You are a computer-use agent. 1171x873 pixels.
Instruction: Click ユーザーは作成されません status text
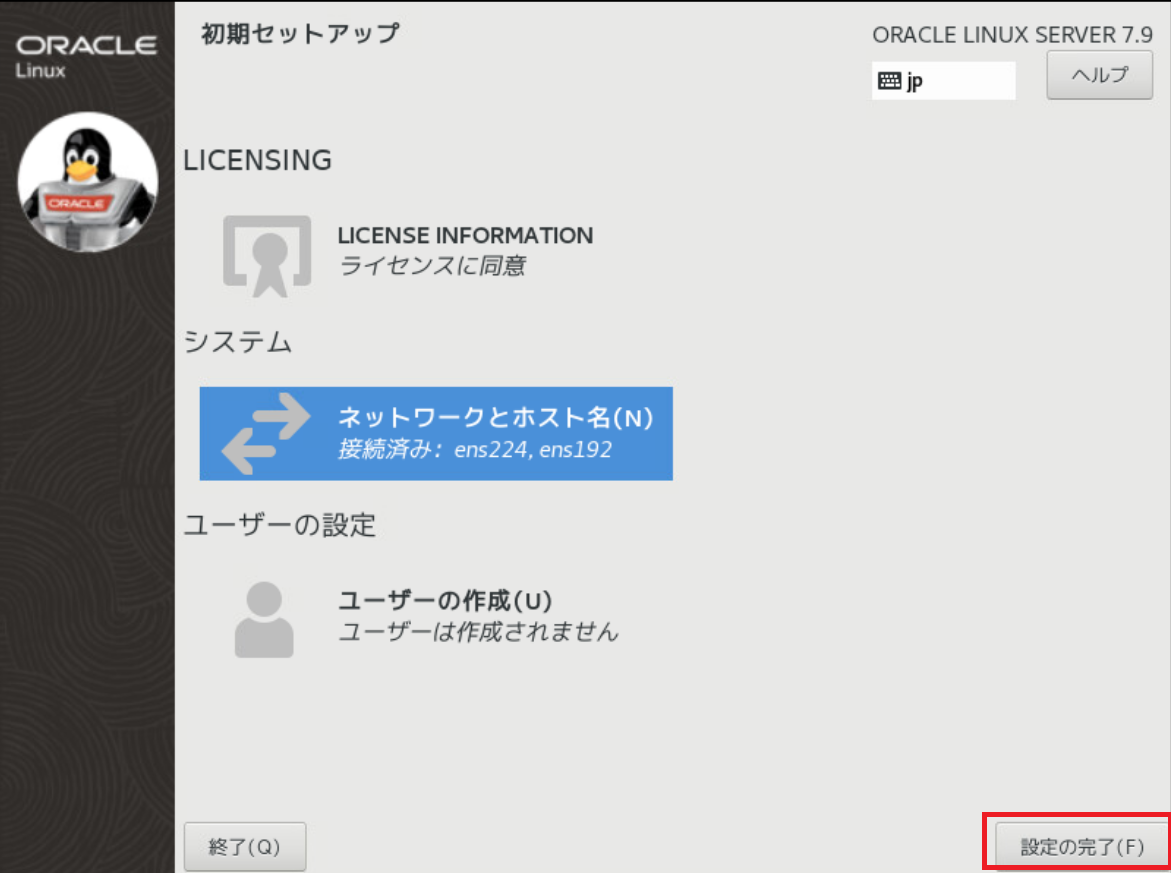point(478,632)
